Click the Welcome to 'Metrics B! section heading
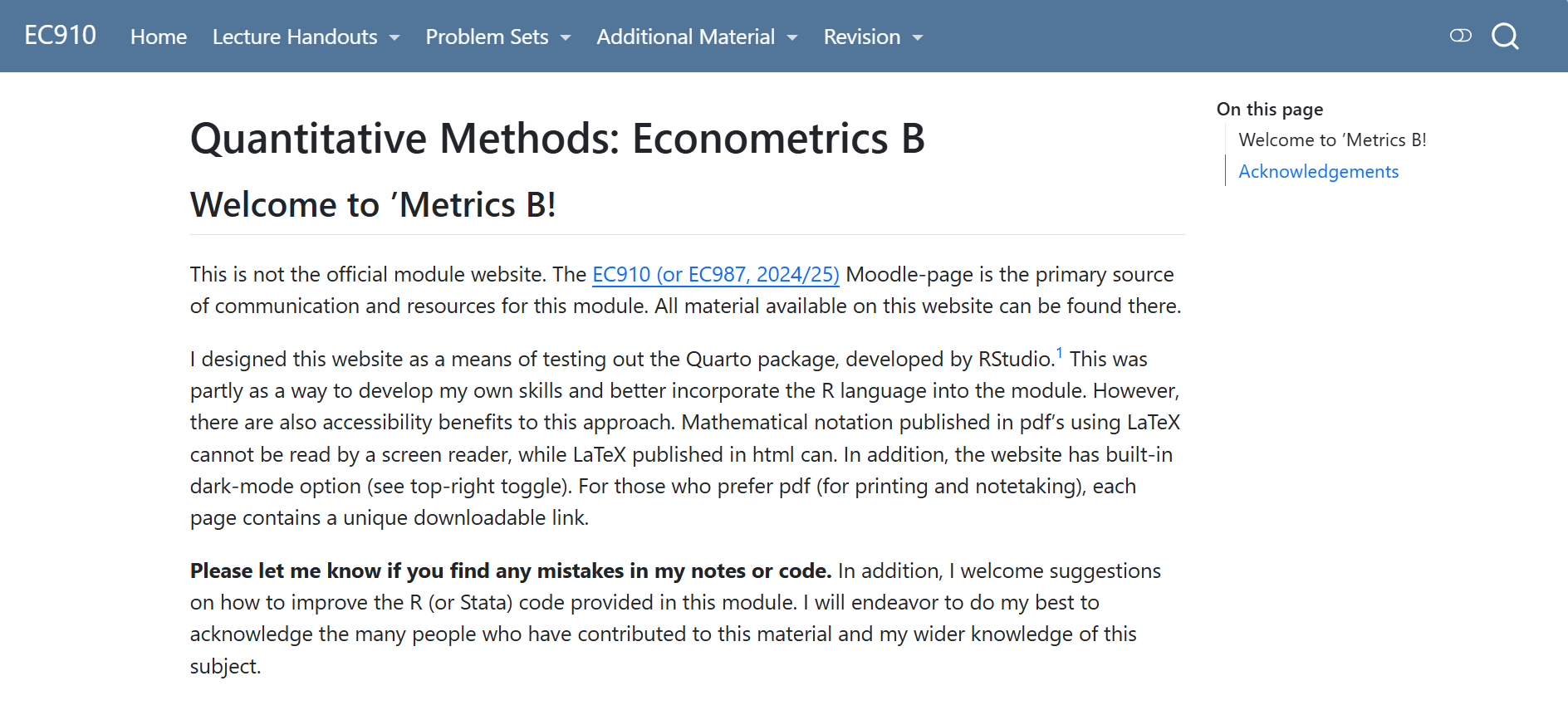Screen dimensions: 1568x715 (x=373, y=205)
